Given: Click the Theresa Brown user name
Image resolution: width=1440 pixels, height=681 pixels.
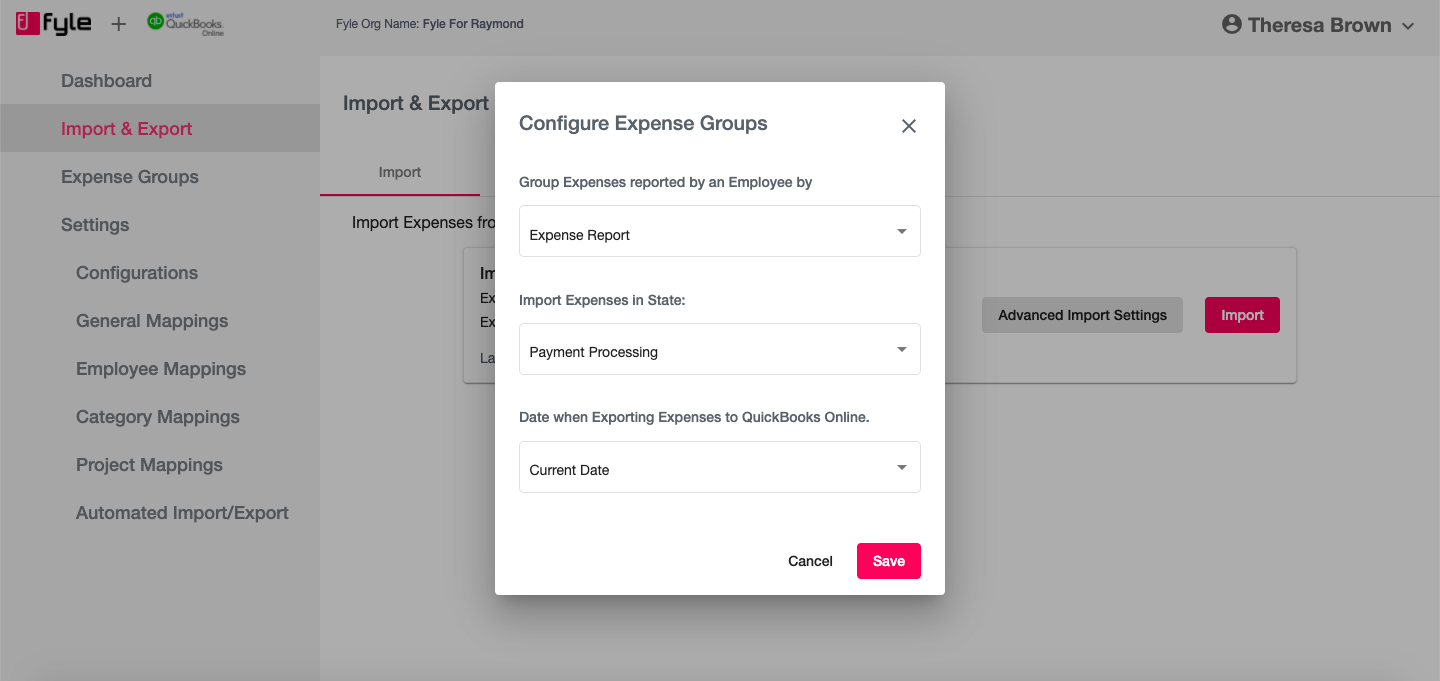Looking at the screenshot, I should point(1319,26).
